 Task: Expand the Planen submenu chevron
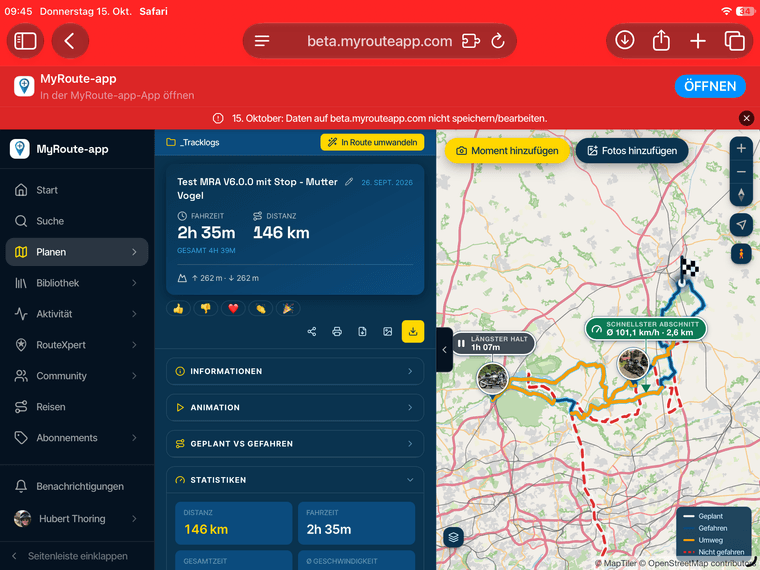(134, 252)
